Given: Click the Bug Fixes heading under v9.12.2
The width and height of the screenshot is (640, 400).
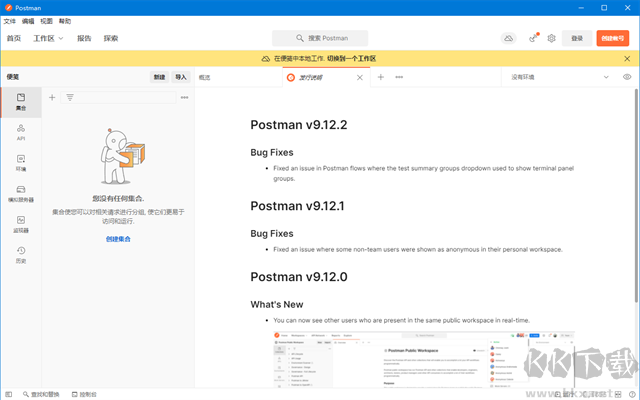Looking at the screenshot, I should pos(272,152).
